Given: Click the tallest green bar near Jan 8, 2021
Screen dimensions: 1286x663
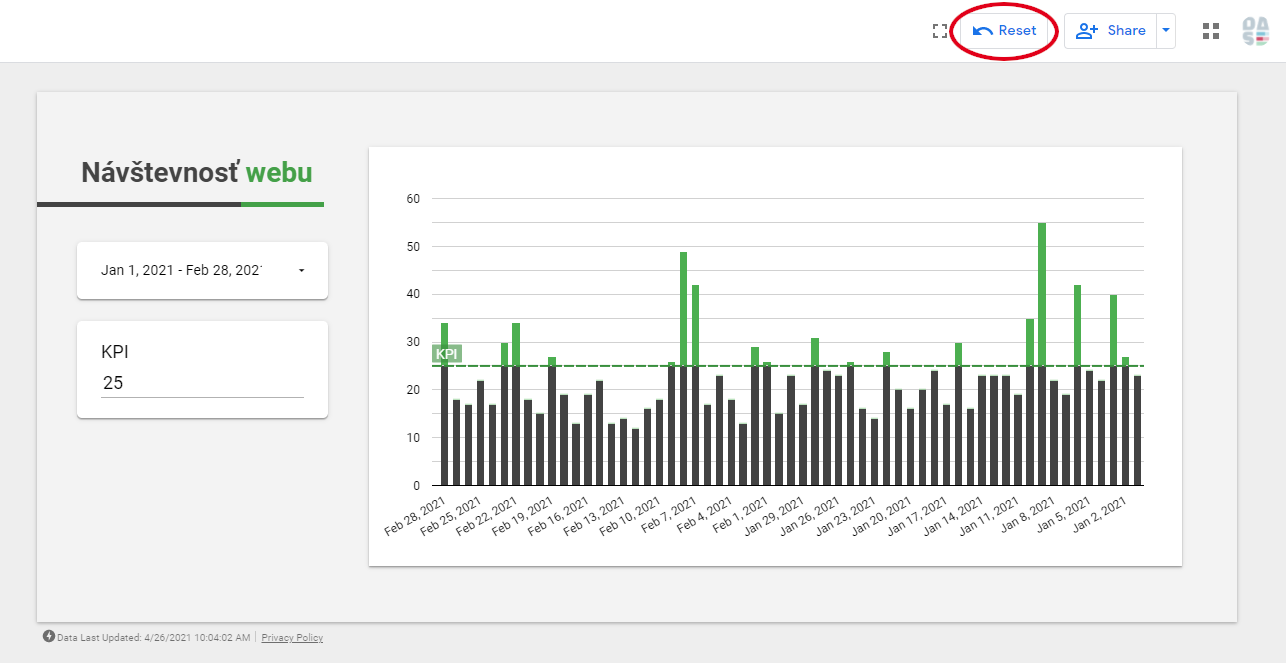Looking at the screenshot, I should pyautogui.click(x=1042, y=294).
